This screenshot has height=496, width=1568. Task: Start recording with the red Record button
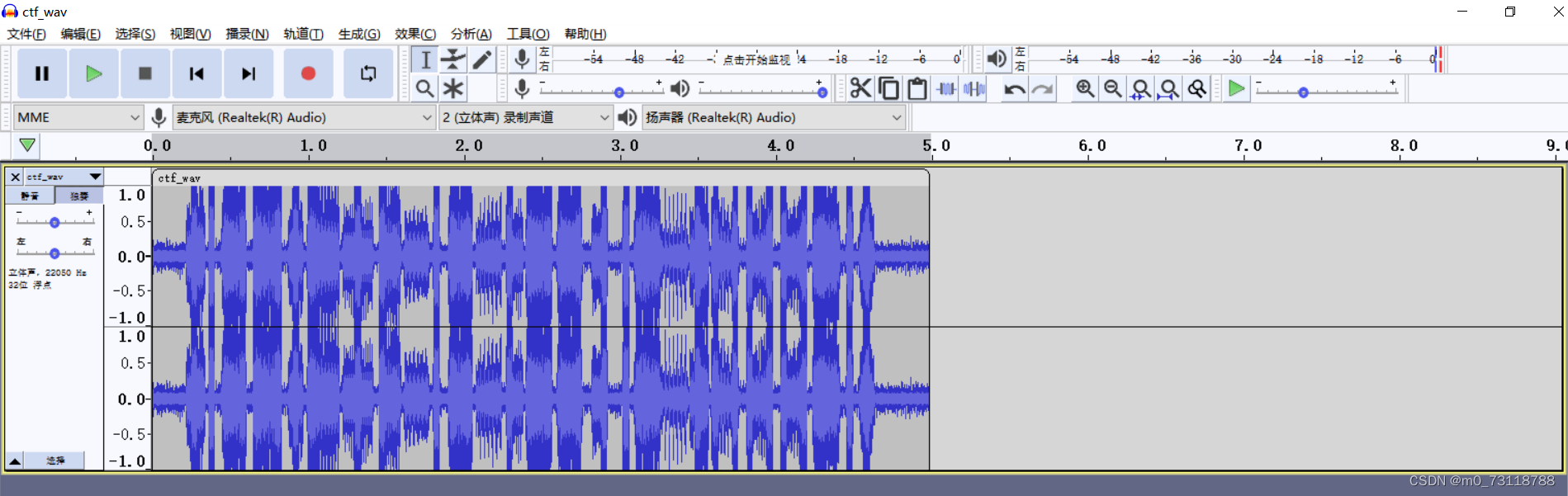[x=308, y=73]
